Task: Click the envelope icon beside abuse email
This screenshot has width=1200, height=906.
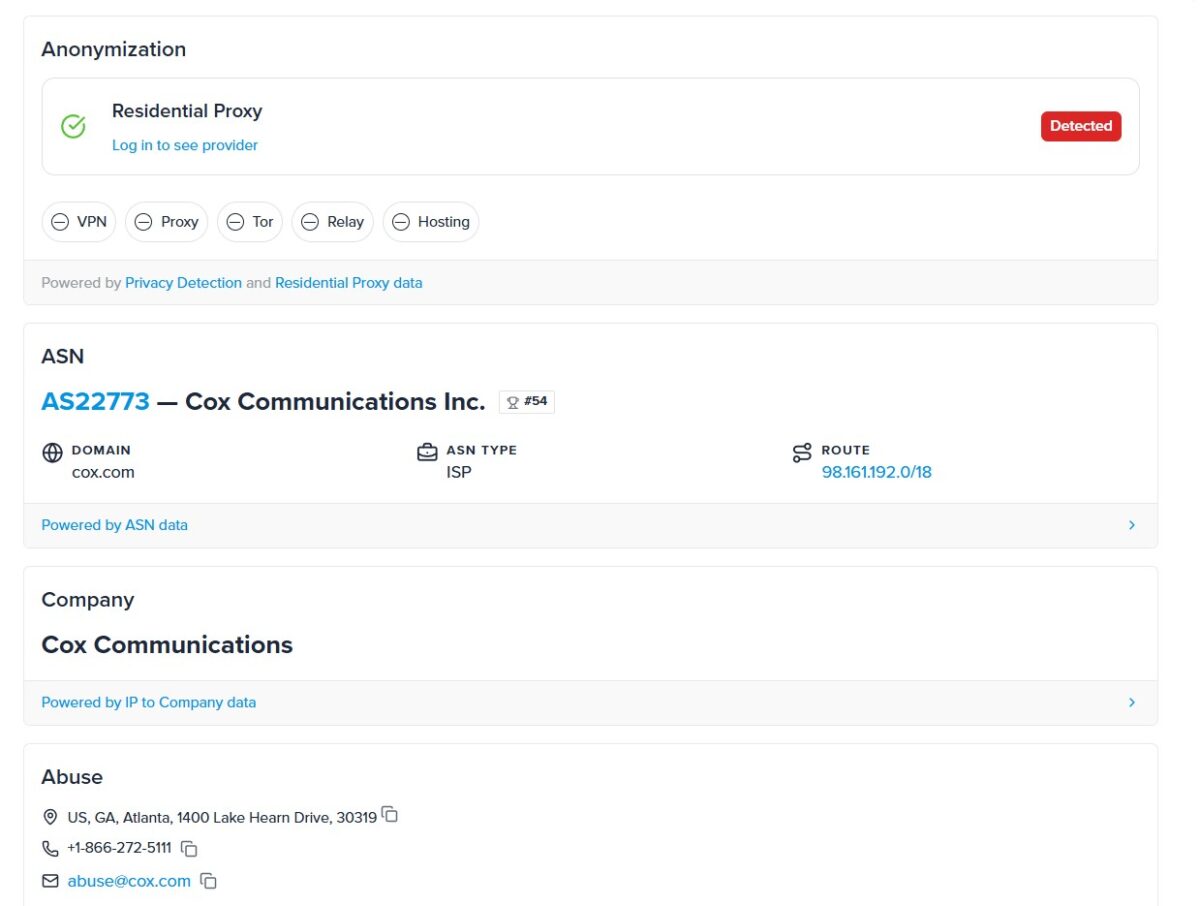Action: 50,881
